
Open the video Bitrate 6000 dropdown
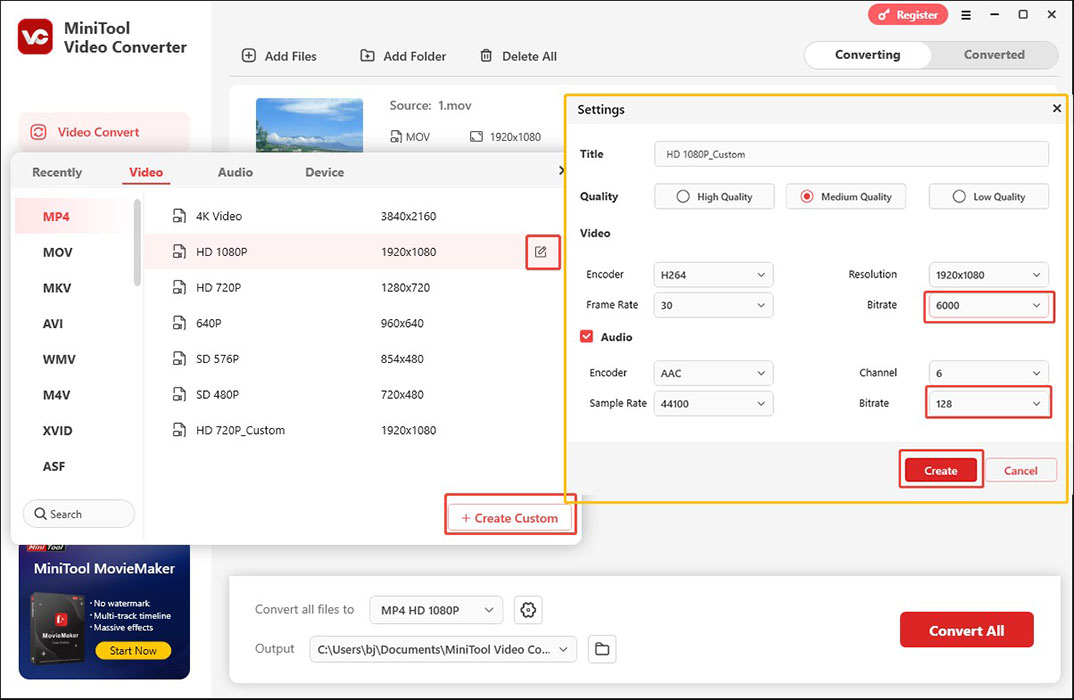point(988,305)
